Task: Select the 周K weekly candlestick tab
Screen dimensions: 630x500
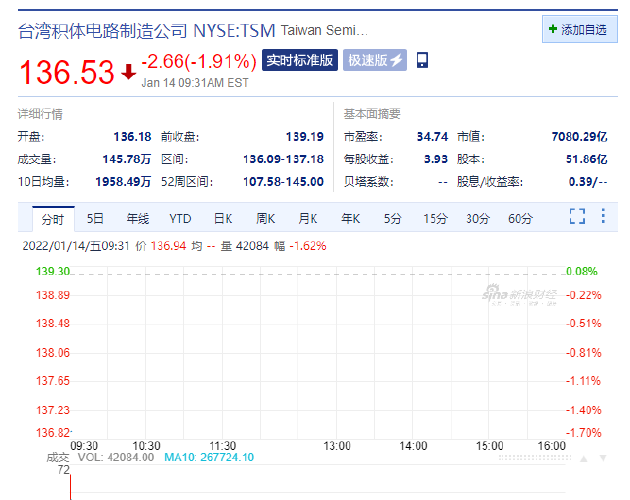Action: coord(265,219)
